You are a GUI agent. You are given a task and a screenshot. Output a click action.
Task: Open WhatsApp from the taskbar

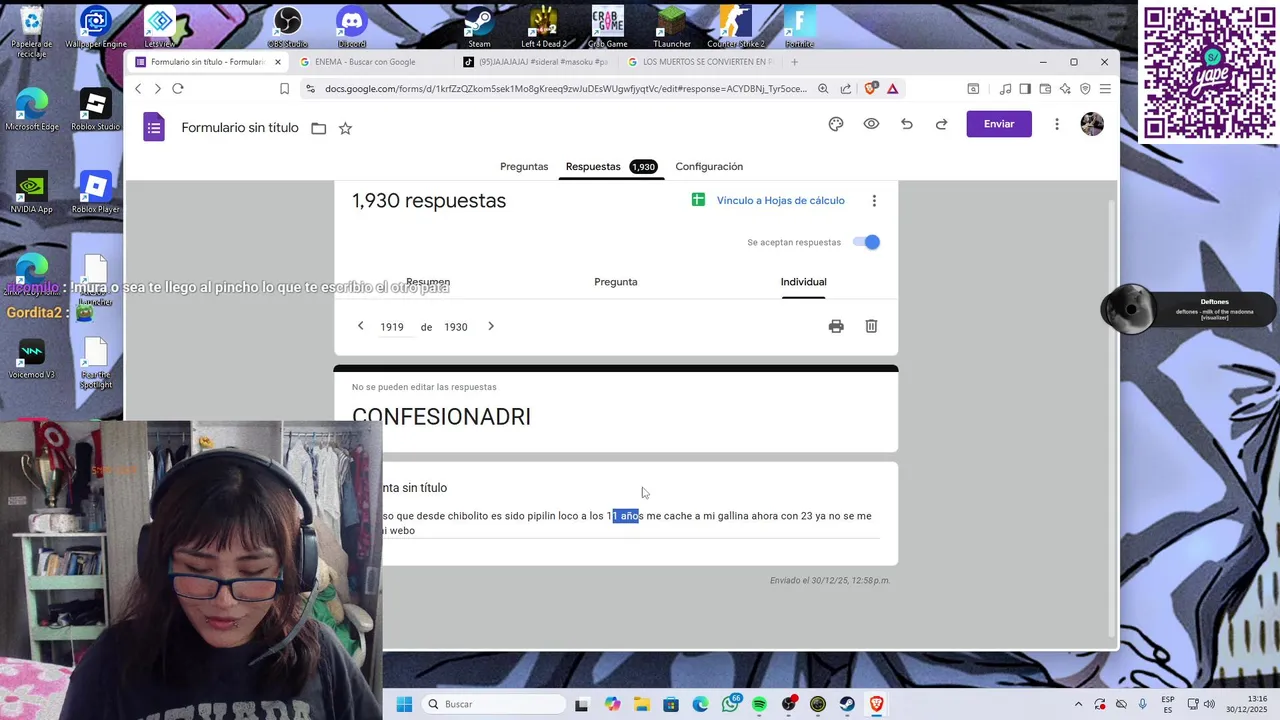click(731, 704)
